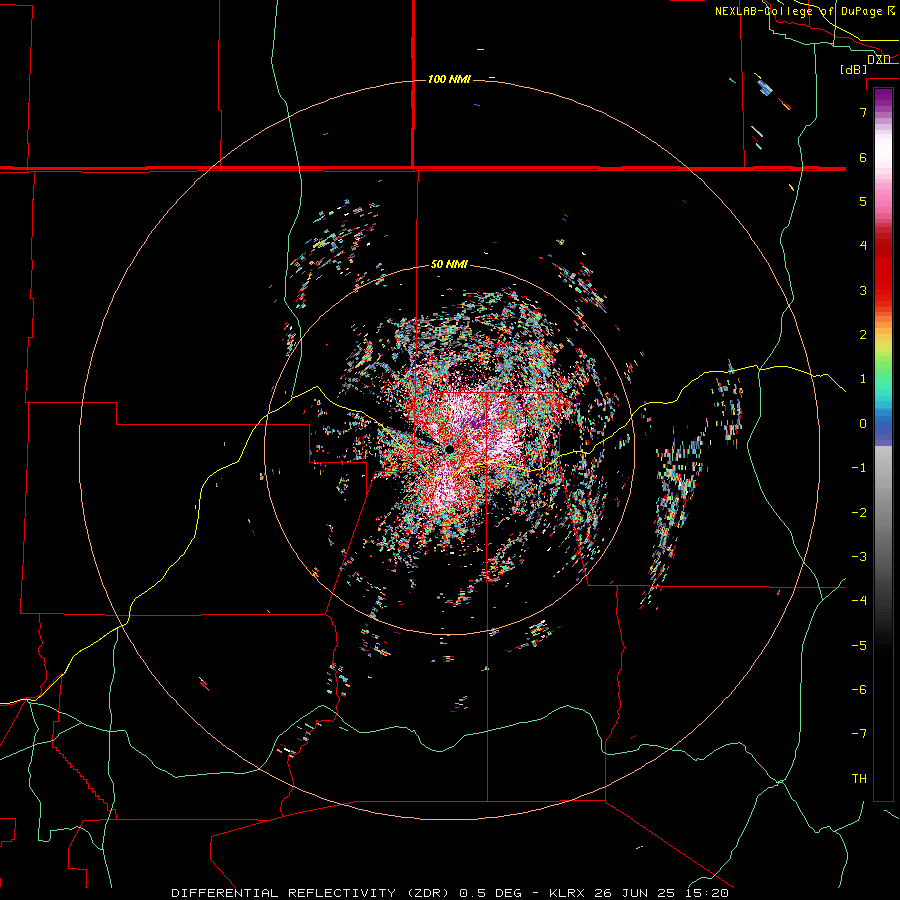
Task: Click the "-1" value on color scale
Action: click(x=859, y=468)
